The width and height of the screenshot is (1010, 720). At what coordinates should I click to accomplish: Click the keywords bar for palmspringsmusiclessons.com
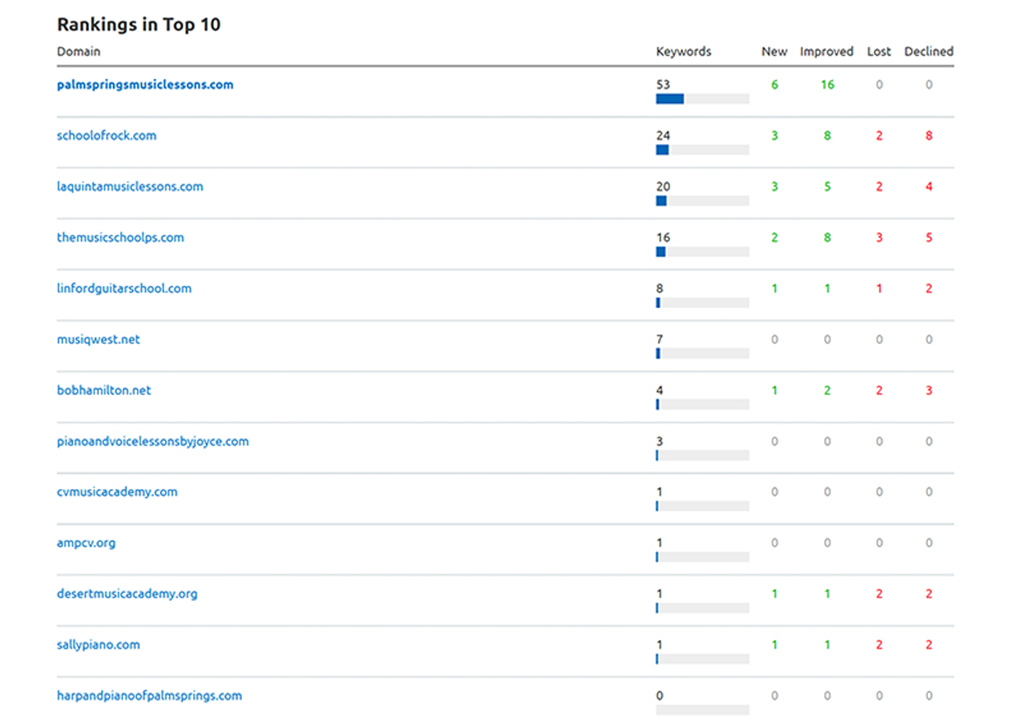pyautogui.click(x=703, y=99)
